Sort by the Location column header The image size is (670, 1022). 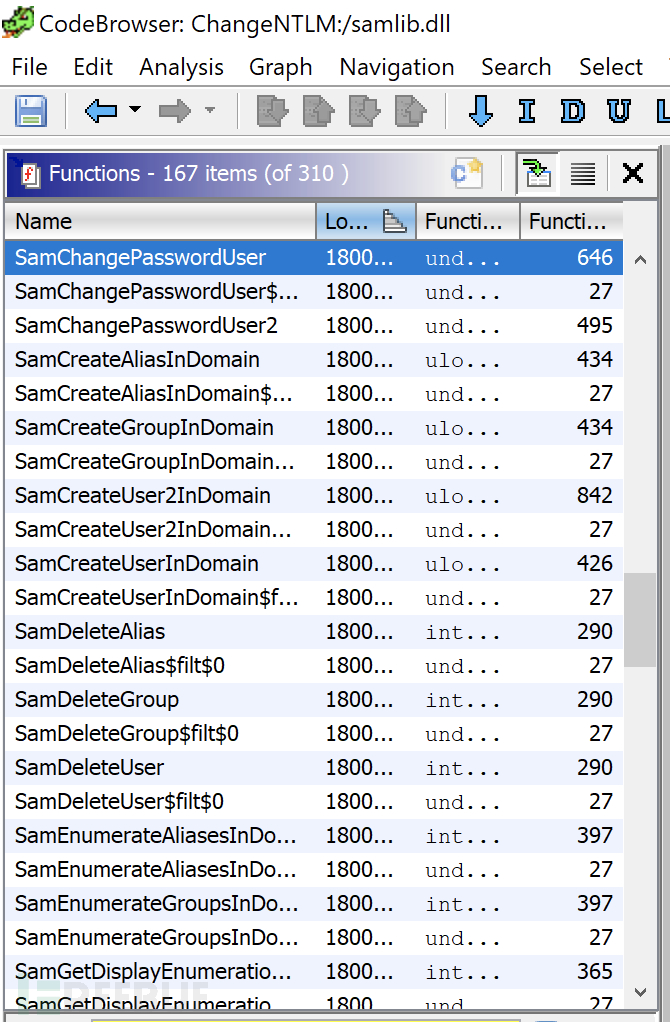point(366,222)
